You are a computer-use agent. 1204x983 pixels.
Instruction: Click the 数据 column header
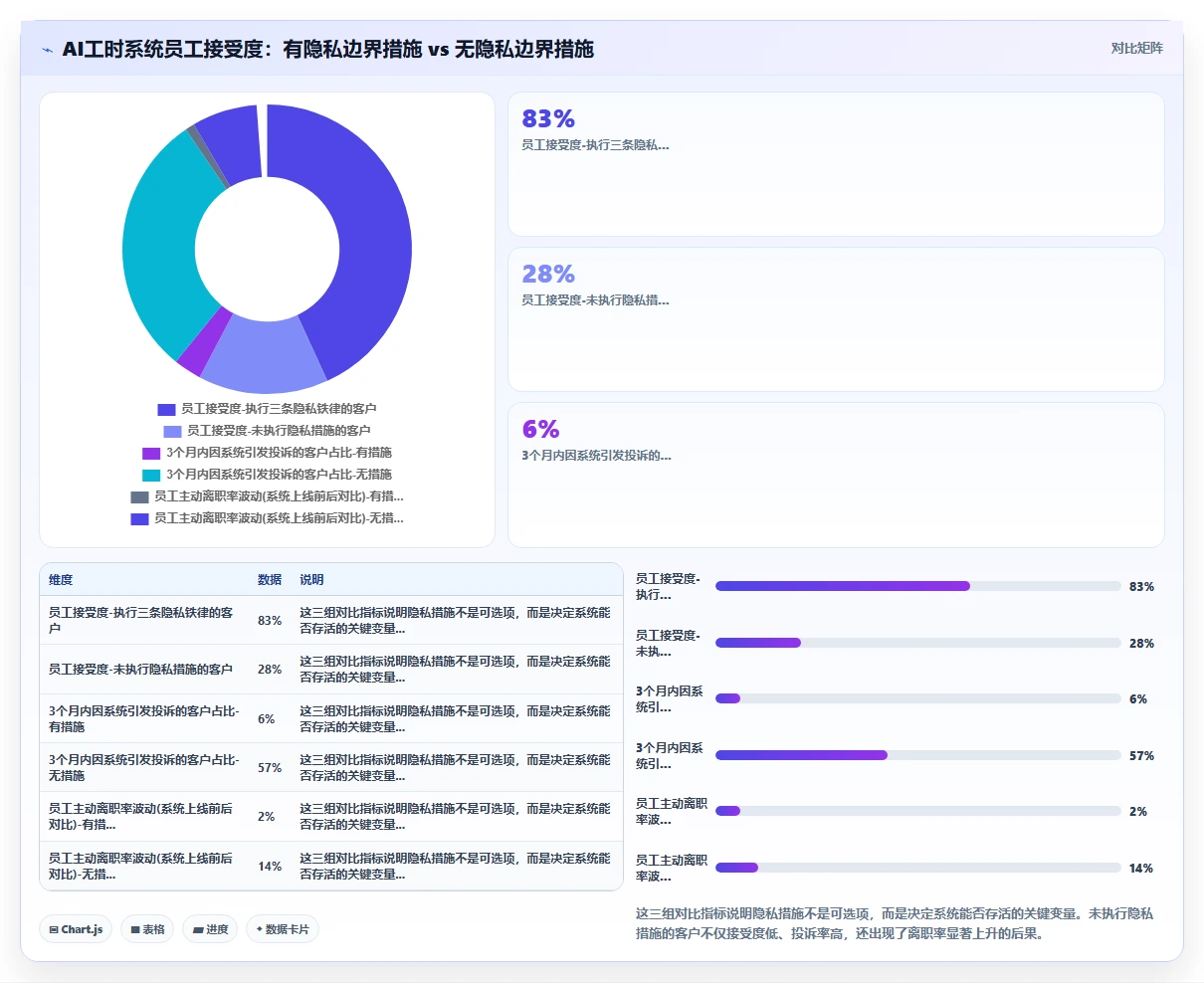[270, 579]
